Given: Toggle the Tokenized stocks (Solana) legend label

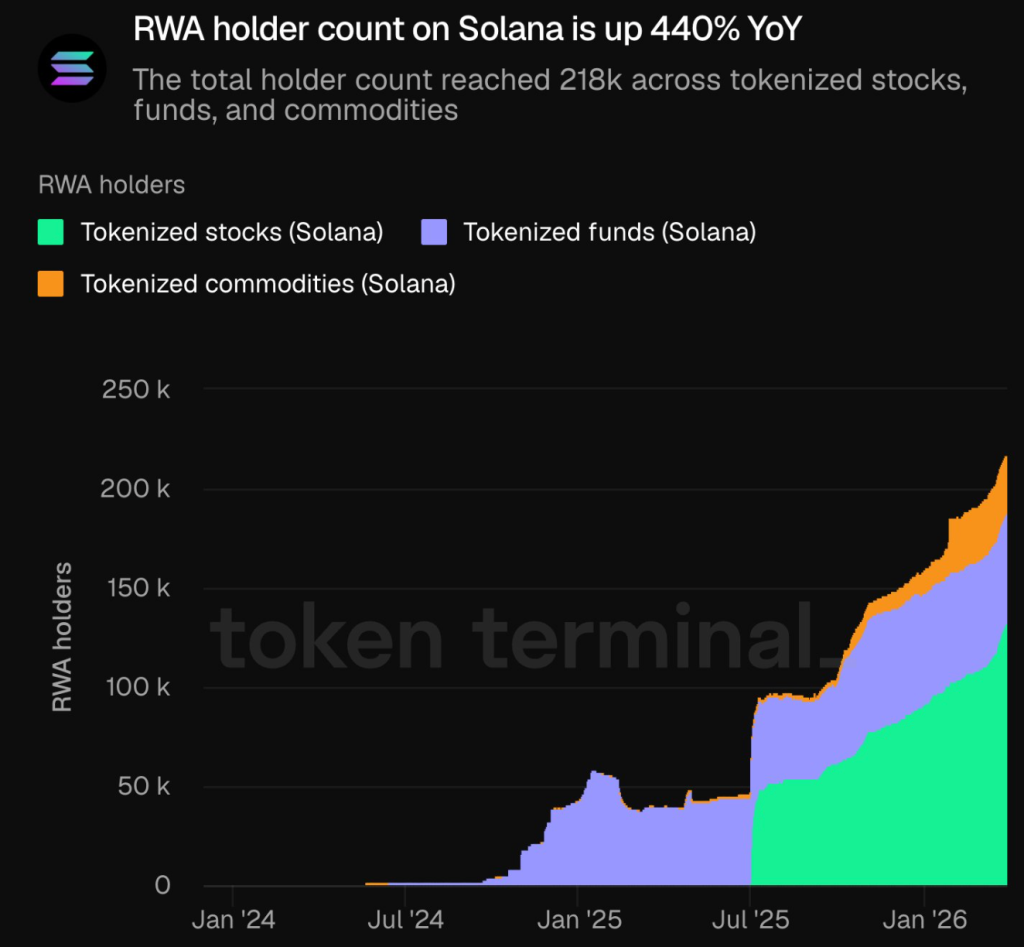Looking at the screenshot, I should tap(232, 233).
